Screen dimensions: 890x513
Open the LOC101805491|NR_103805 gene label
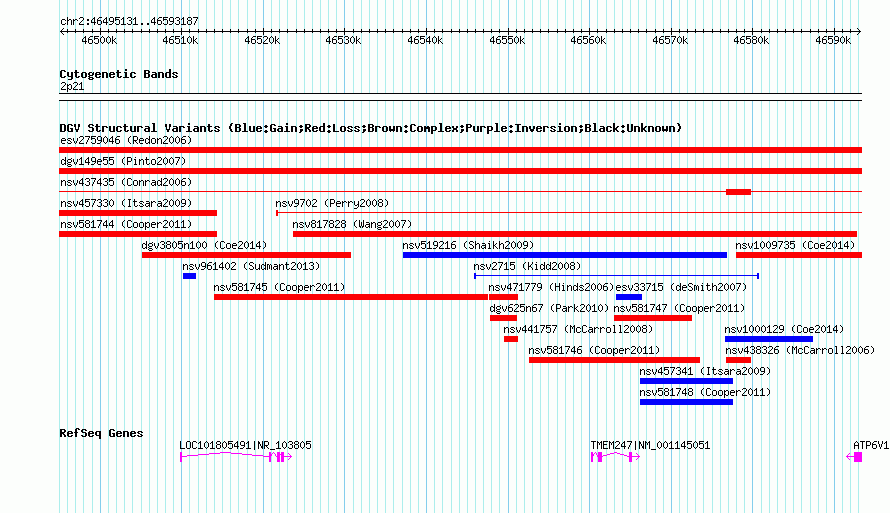pyautogui.click(x=245, y=445)
